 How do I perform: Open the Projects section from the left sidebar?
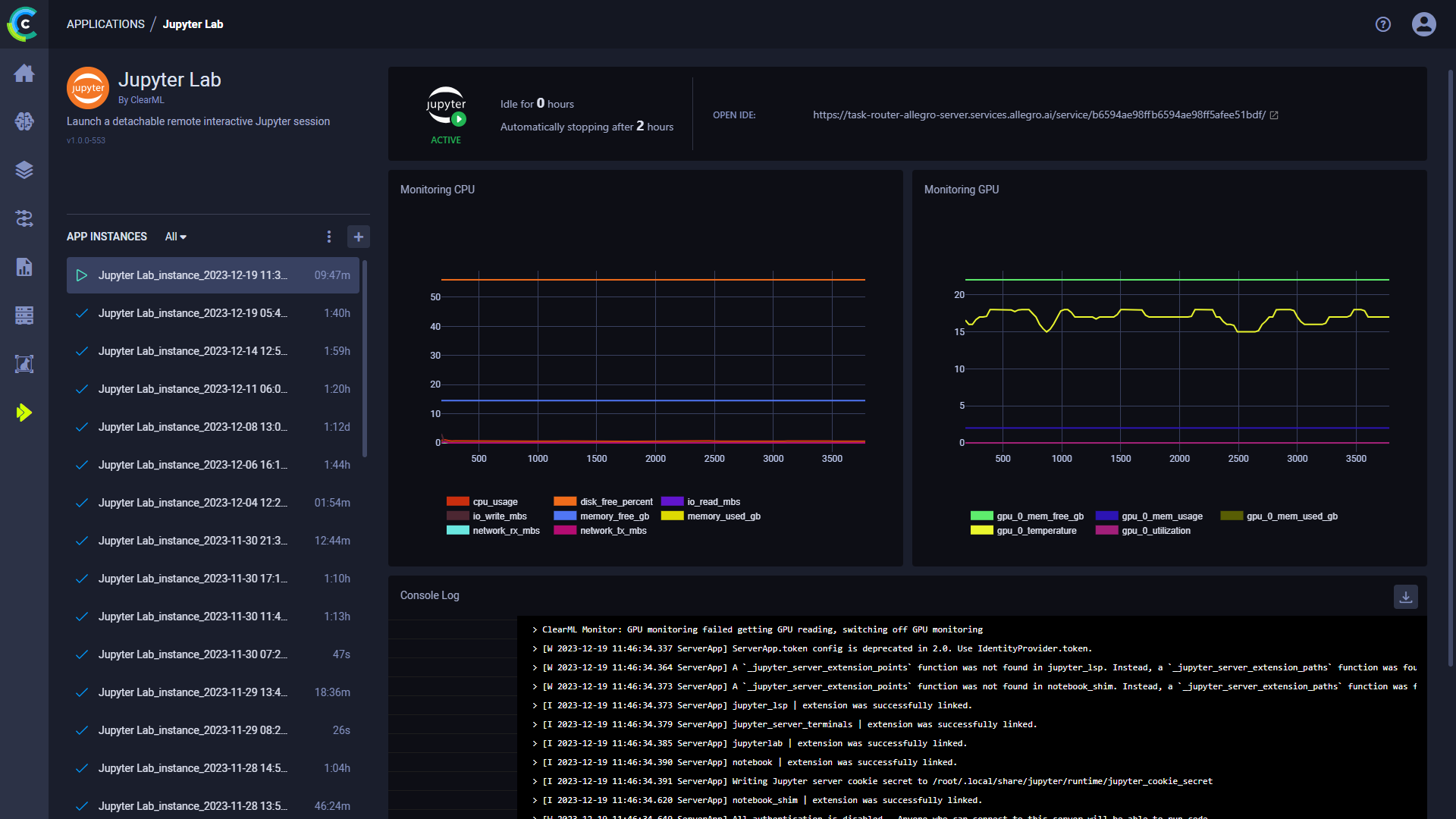(x=24, y=121)
